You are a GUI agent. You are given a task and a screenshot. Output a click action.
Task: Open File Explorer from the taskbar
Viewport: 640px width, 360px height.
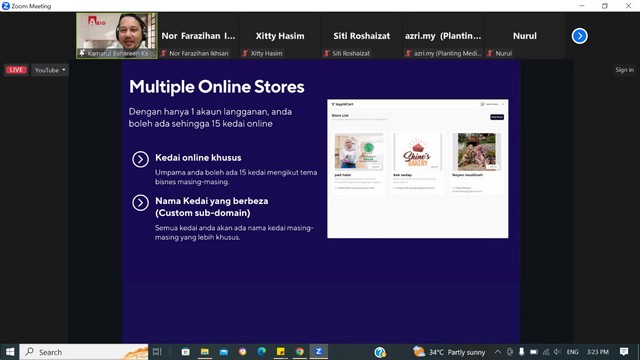click(204, 352)
